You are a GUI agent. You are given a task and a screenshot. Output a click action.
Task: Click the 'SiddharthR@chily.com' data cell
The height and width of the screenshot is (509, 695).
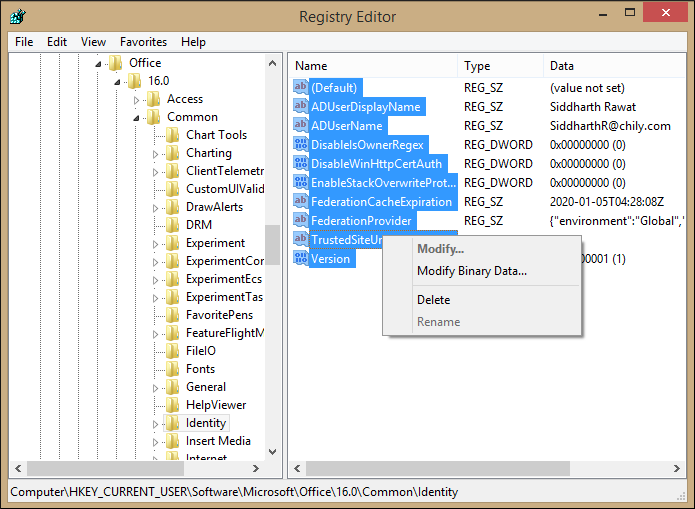[610, 126]
